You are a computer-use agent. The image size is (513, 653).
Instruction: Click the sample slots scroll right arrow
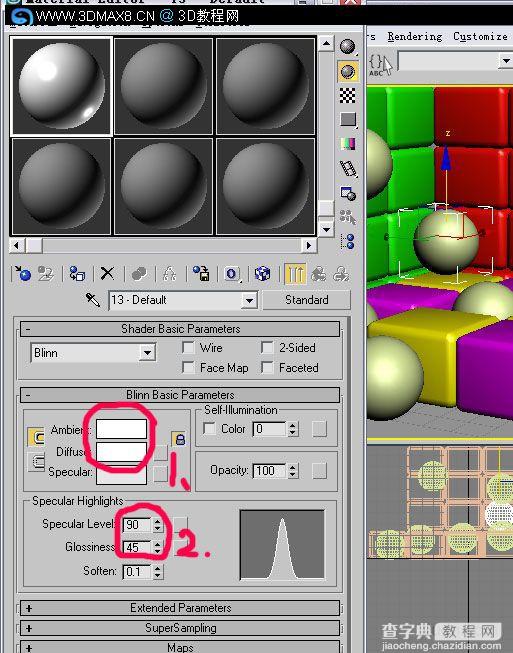pyautogui.click(x=309, y=245)
